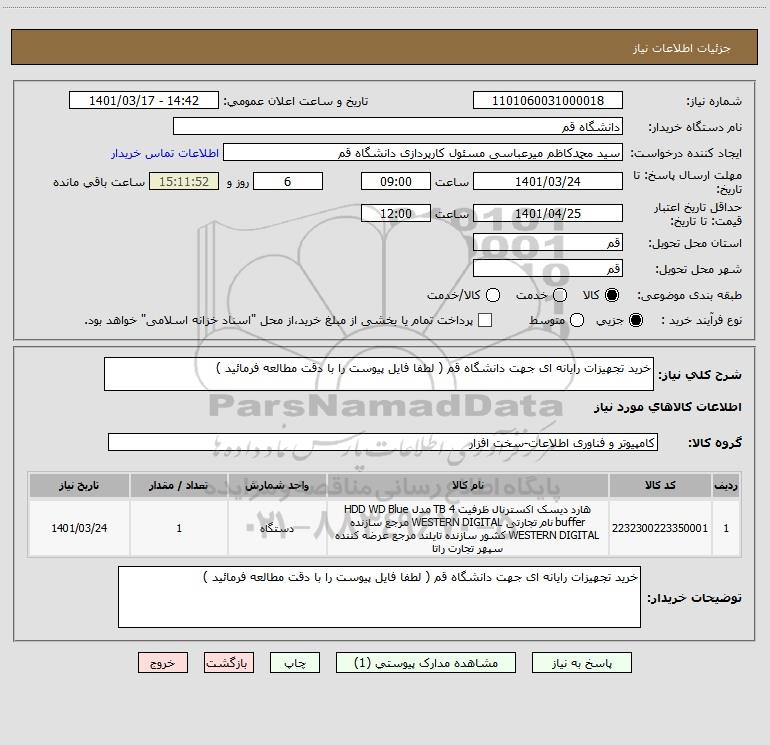Click the طبقه بندی موضوعی label
The image size is (770, 745).
point(689,295)
